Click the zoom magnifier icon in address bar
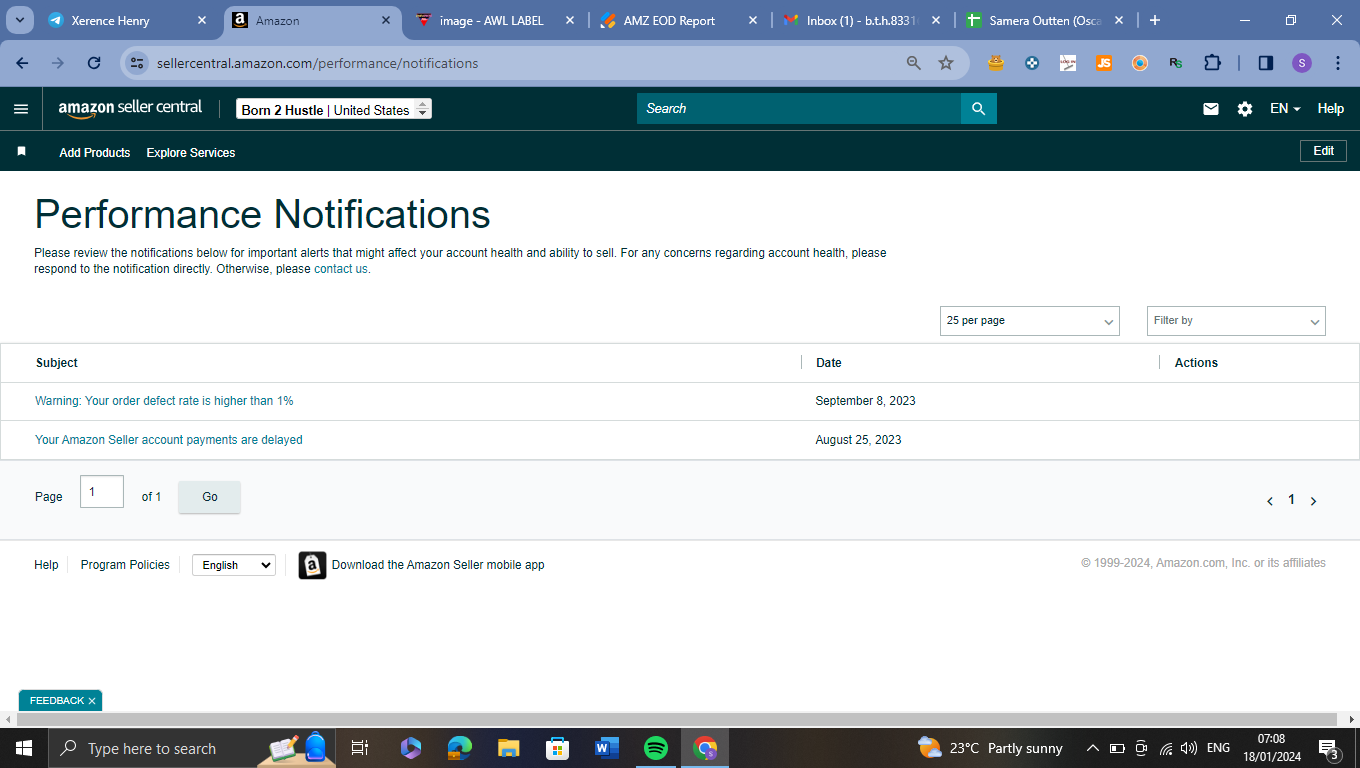This screenshot has width=1360, height=768. click(x=913, y=63)
